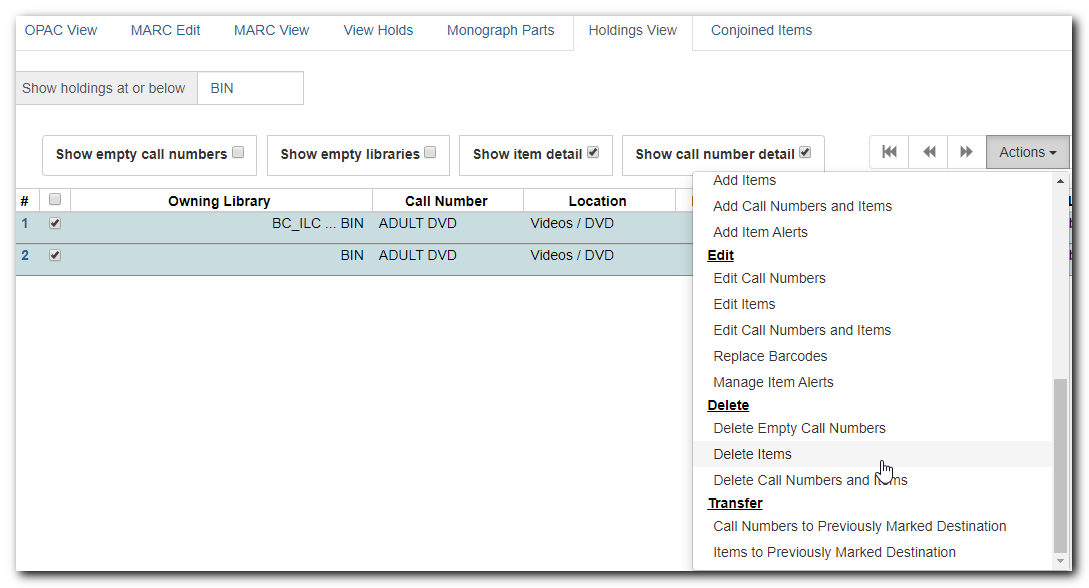
Task: Open the BIN library selector field
Action: pos(251,88)
